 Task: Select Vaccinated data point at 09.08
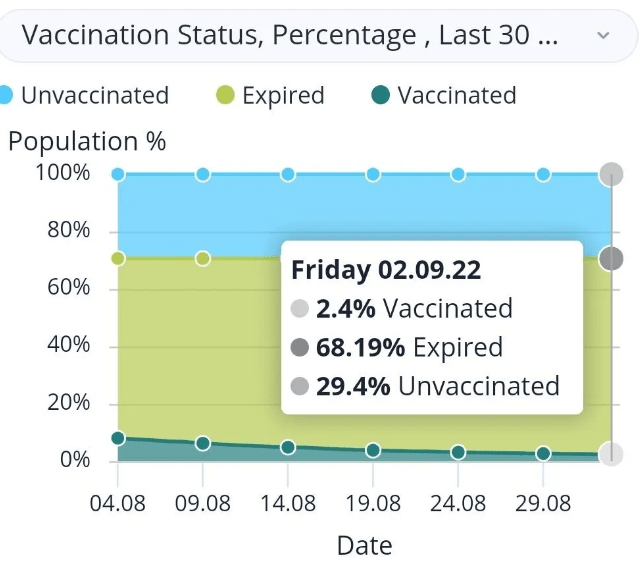point(203,443)
